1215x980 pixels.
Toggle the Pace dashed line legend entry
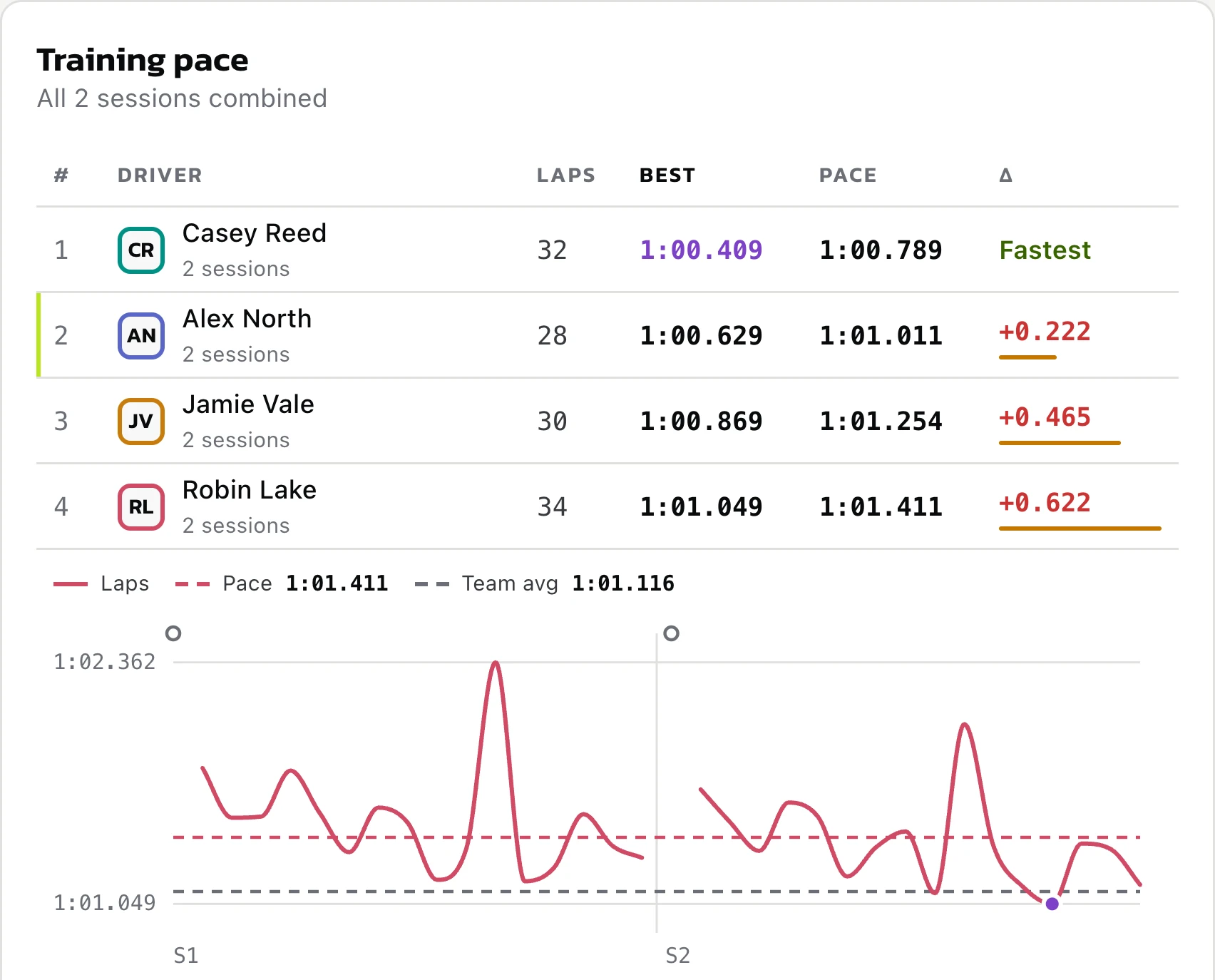tap(282, 583)
